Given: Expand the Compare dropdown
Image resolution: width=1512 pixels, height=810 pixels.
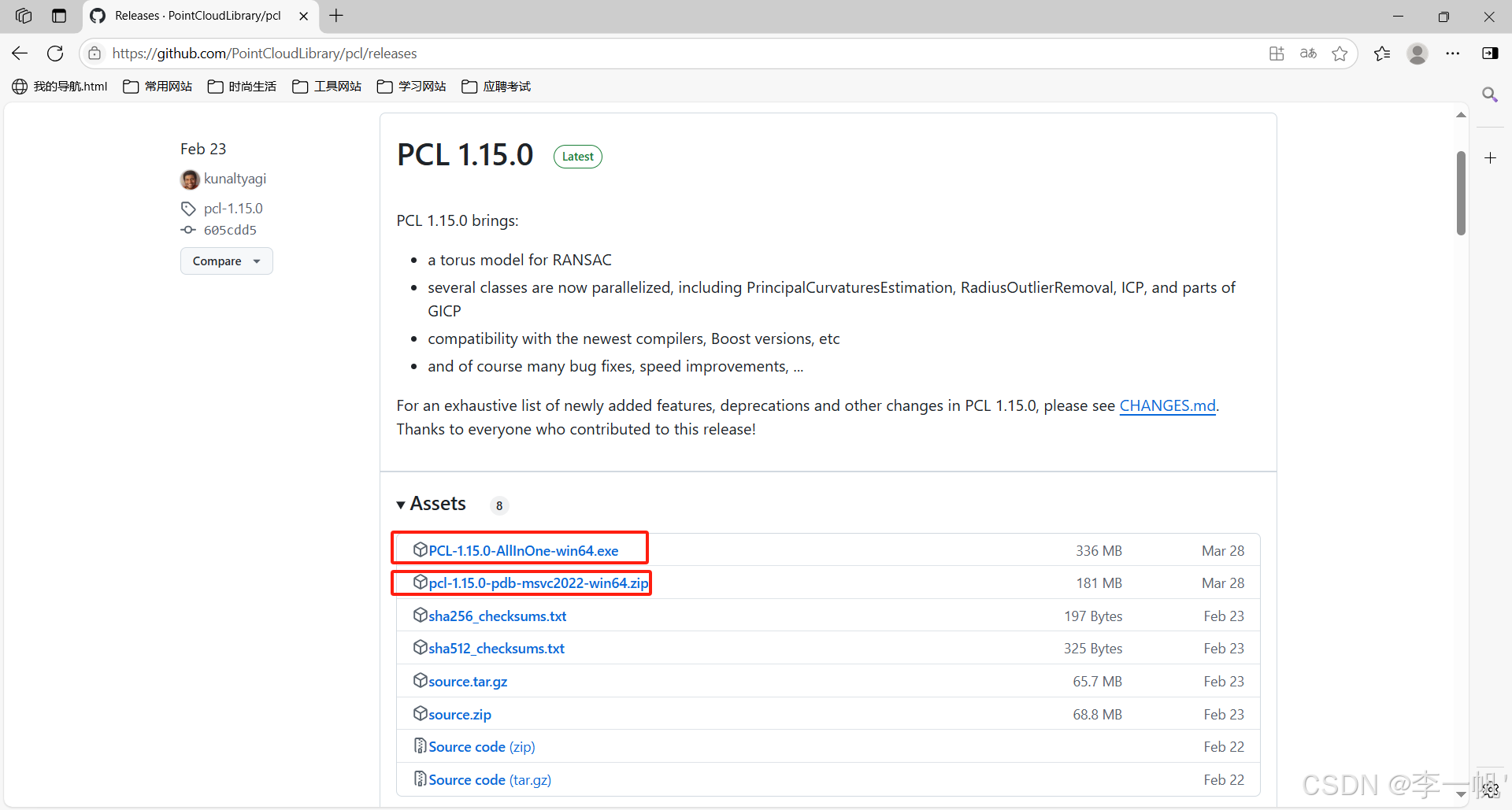Looking at the screenshot, I should tap(226, 261).
